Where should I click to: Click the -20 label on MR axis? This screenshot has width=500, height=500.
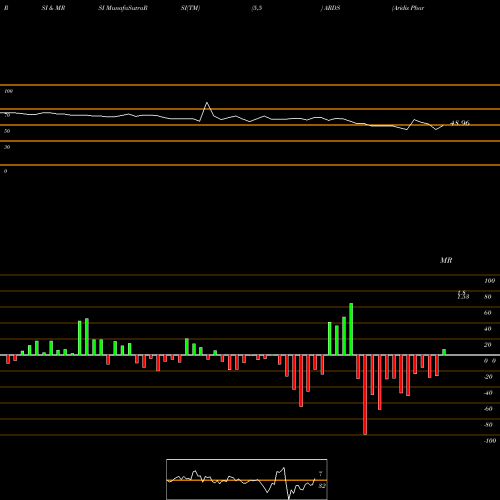coord(488,377)
